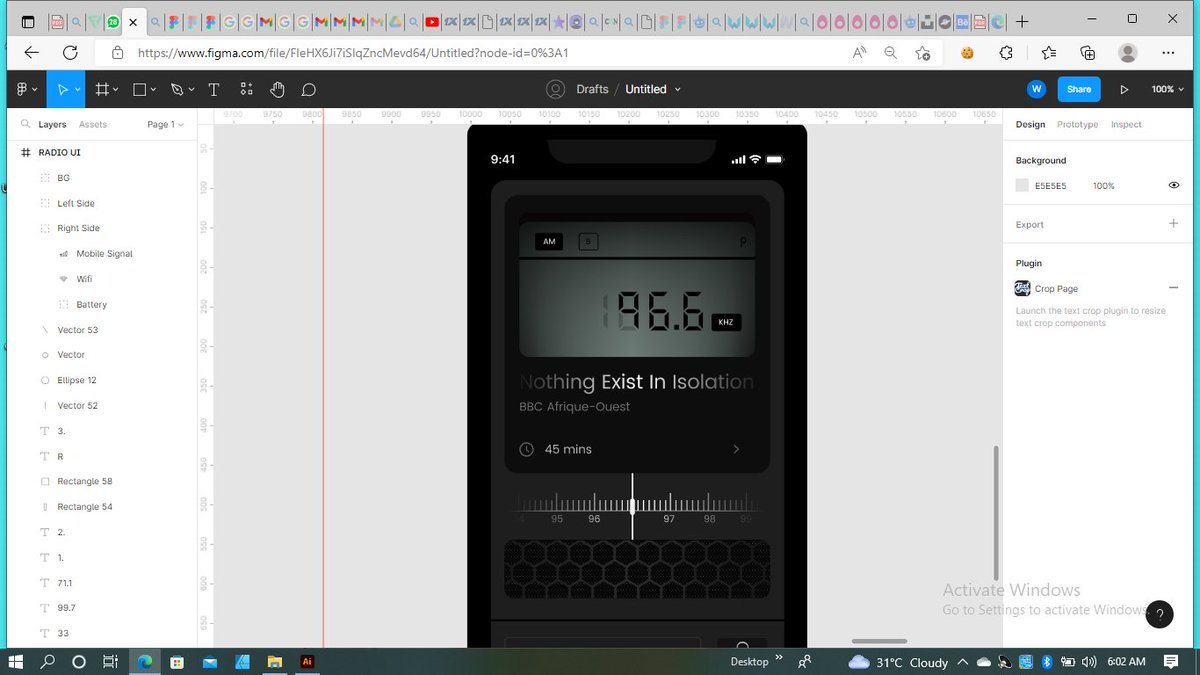The height and width of the screenshot is (675, 1200).
Task: Open the Page 1 dropdown
Action: 165,125
